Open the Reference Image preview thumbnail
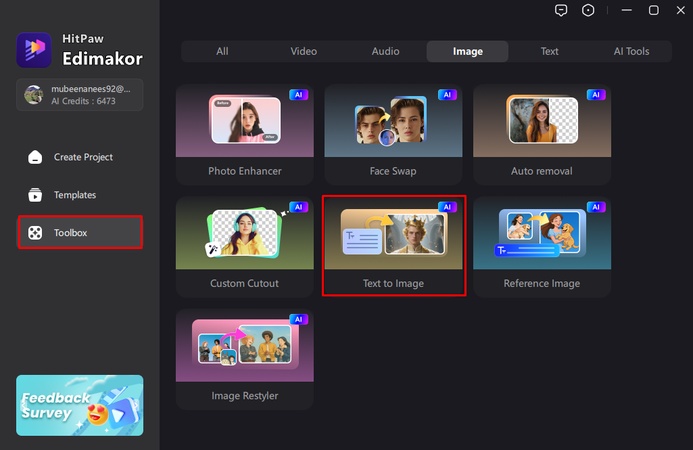This screenshot has height=450, width=693. (x=542, y=233)
